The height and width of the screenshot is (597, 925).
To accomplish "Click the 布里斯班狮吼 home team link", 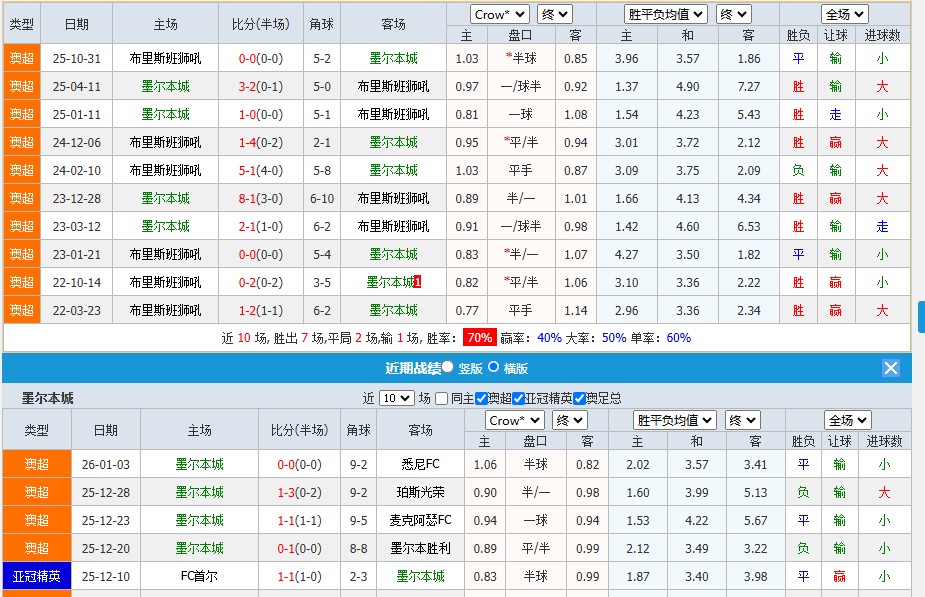I will click(x=166, y=58).
